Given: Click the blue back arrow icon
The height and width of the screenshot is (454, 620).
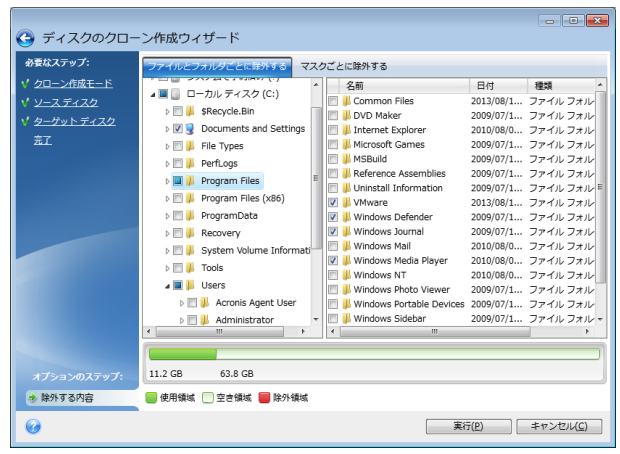Looking at the screenshot, I should coord(25,38).
